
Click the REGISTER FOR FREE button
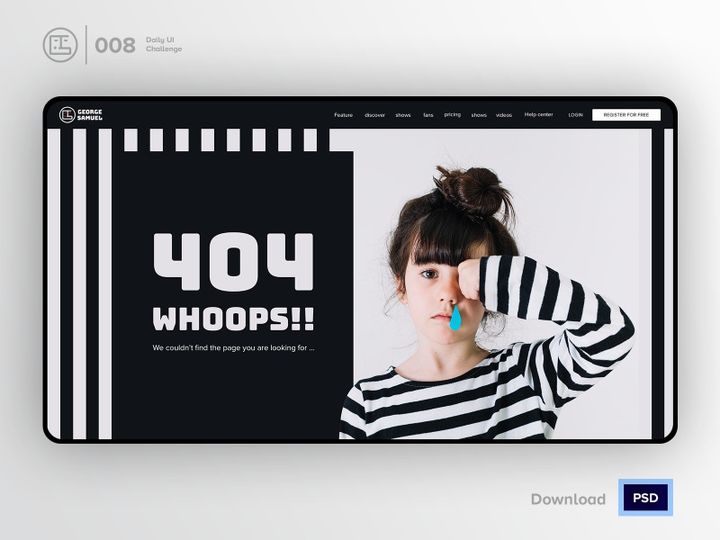(626, 115)
